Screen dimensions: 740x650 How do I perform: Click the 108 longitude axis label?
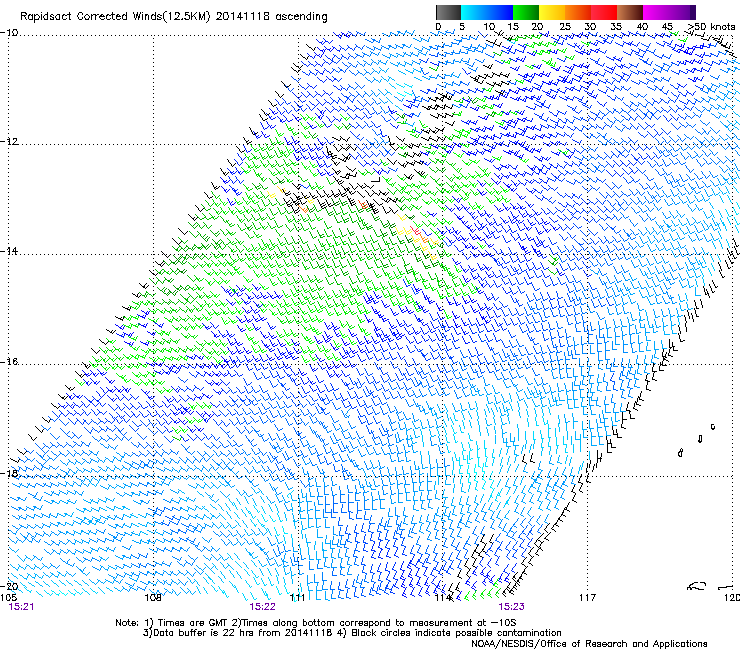(153, 598)
